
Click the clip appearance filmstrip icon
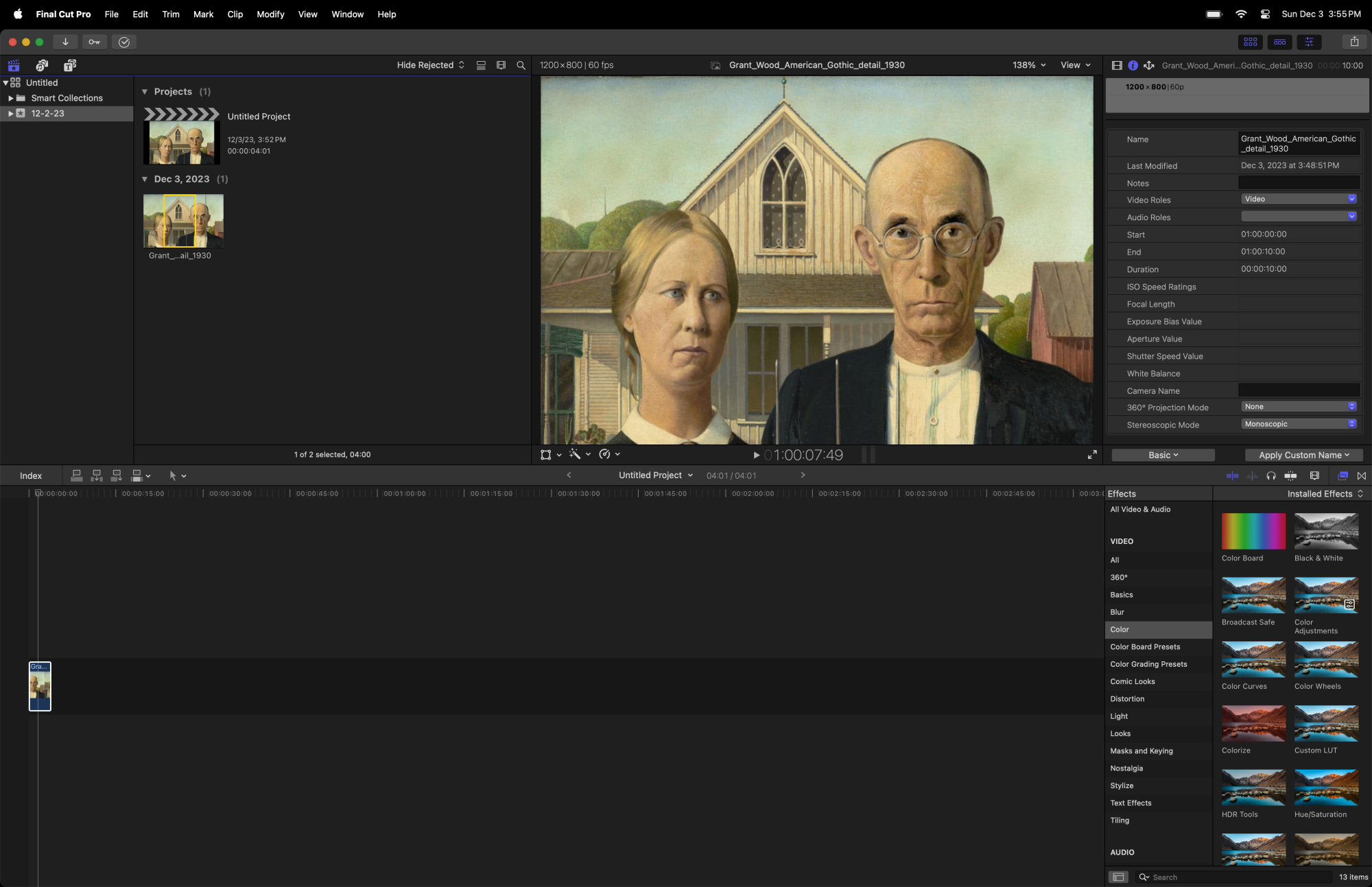501,65
